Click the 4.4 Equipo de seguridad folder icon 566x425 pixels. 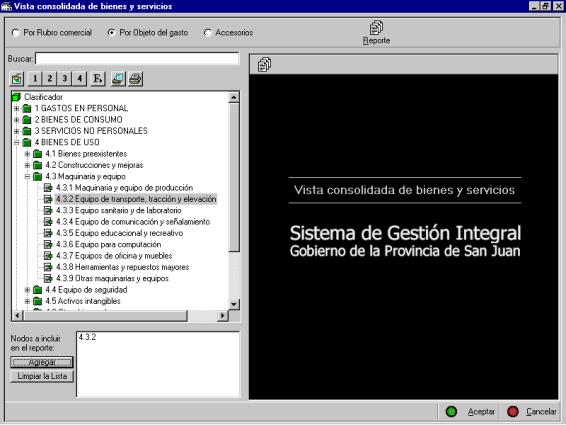pyautogui.click(x=38, y=290)
